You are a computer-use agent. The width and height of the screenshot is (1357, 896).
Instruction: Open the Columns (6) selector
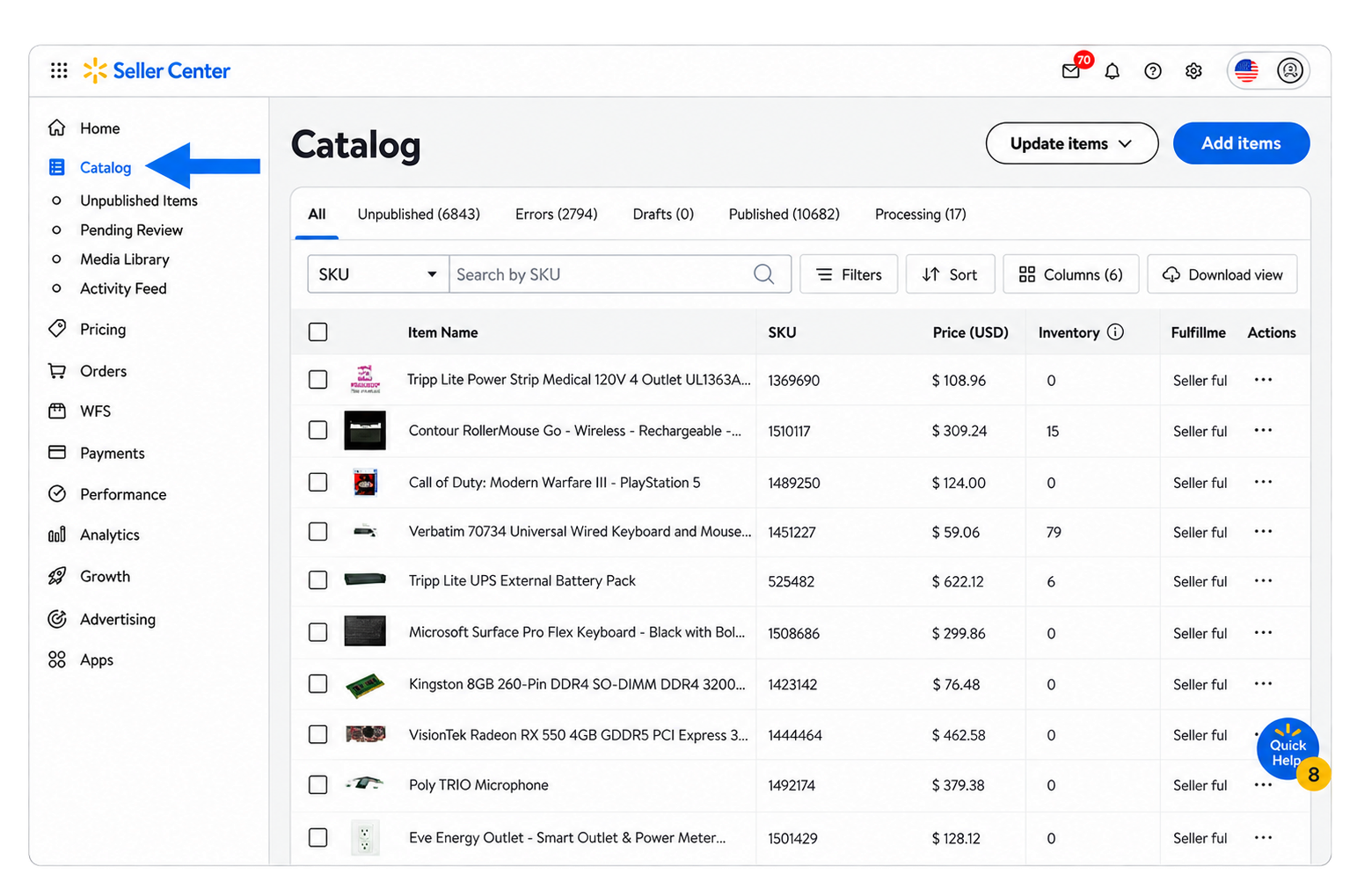[x=1071, y=274]
